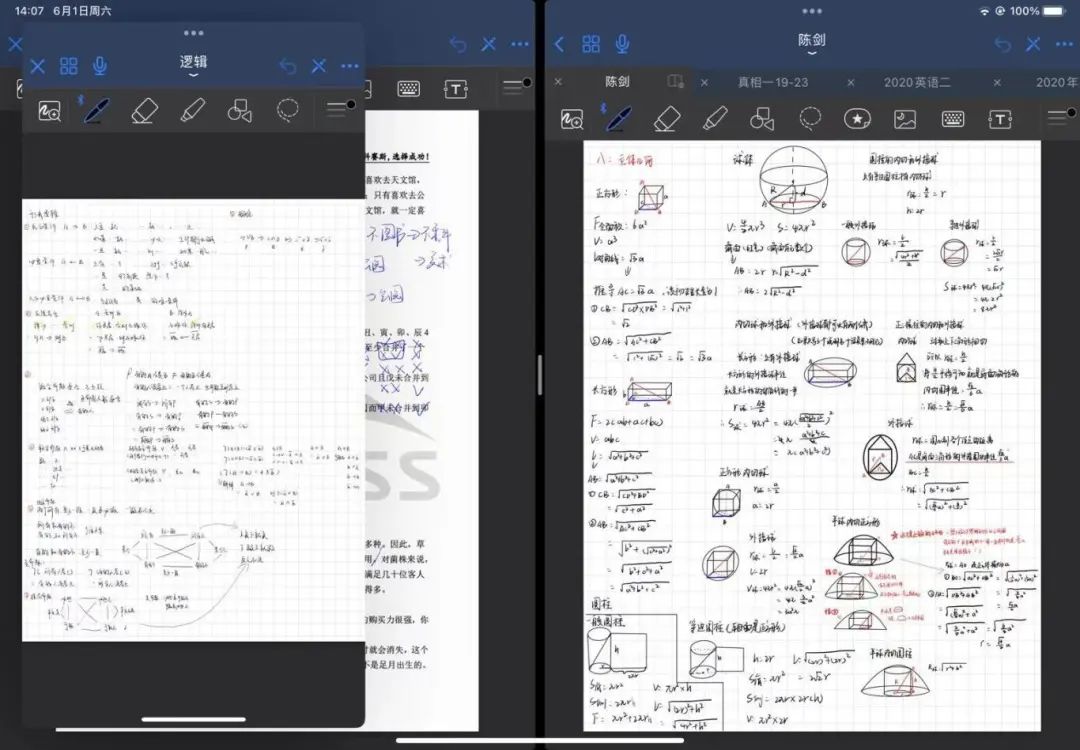The height and width of the screenshot is (750, 1080).
Task: Toggle microphone recording in 逻辑 window
Action: click(x=100, y=66)
